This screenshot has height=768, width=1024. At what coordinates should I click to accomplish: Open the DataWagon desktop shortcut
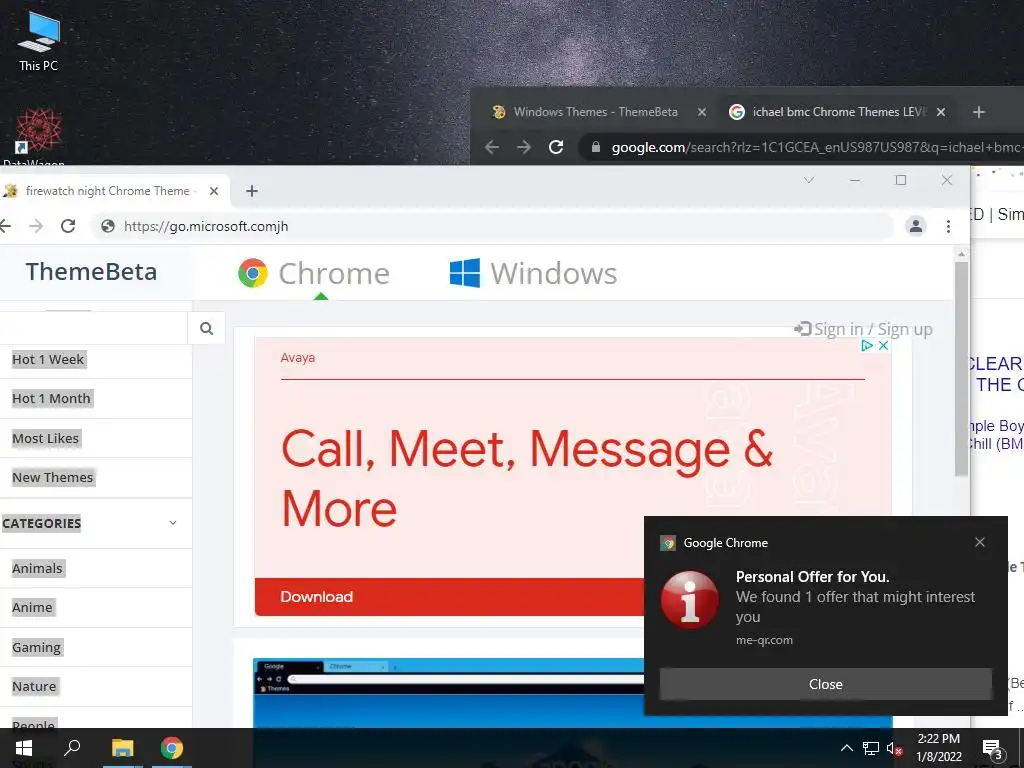point(38,136)
